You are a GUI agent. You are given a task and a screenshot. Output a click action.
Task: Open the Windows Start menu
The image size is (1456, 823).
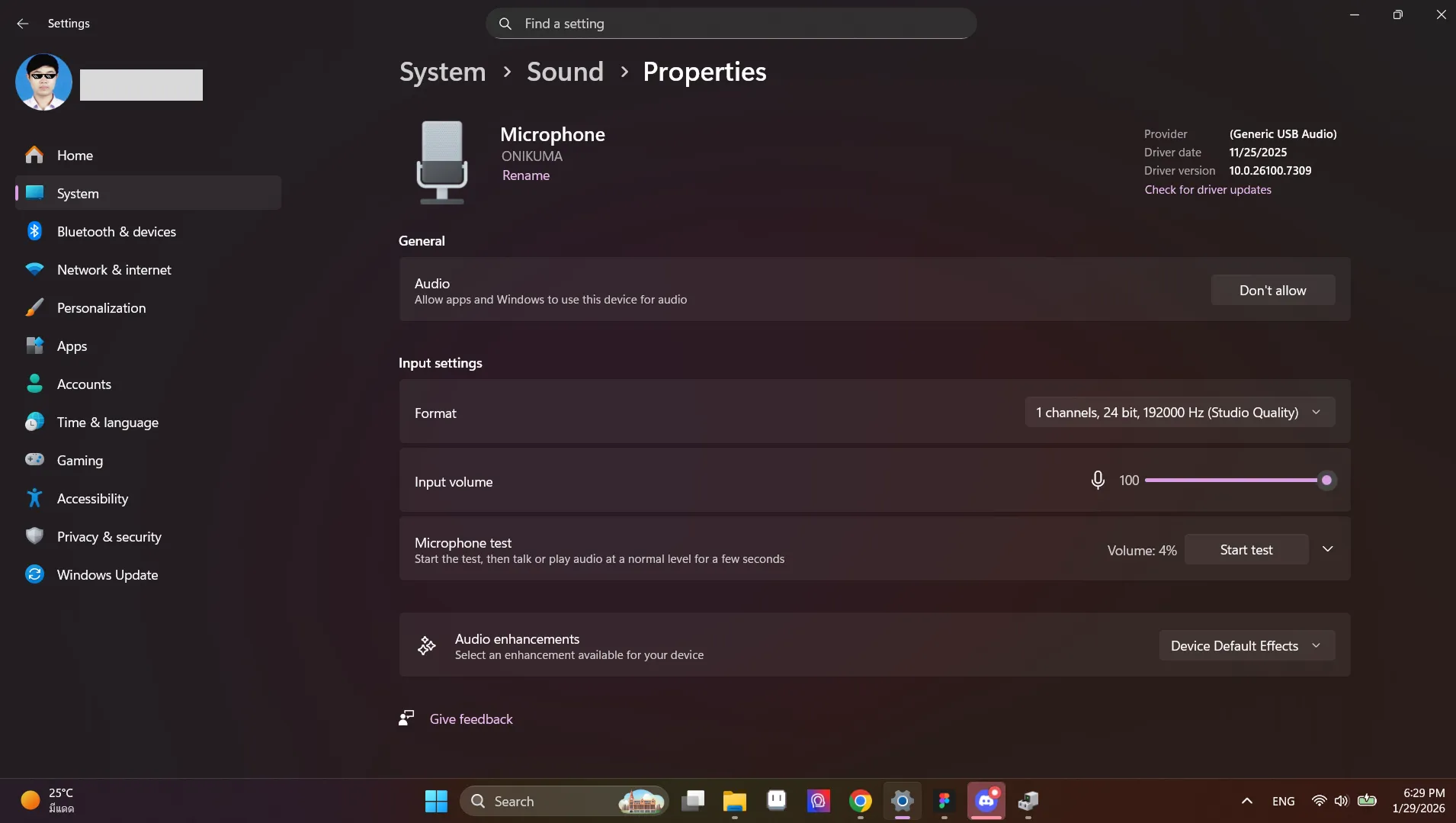click(436, 801)
